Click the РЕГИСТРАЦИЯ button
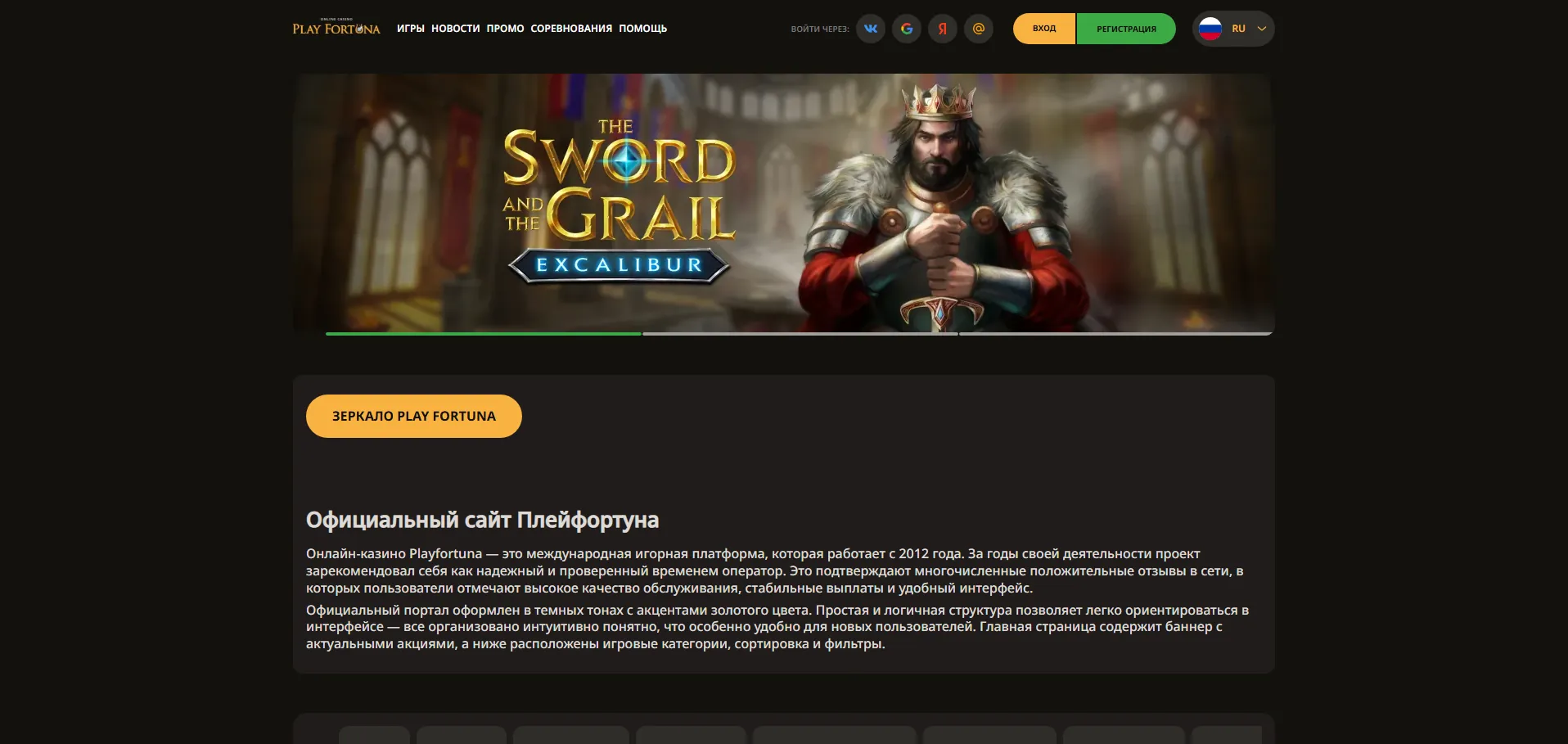This screenshot has width=1568, height=744. (x=1126, y=29)
